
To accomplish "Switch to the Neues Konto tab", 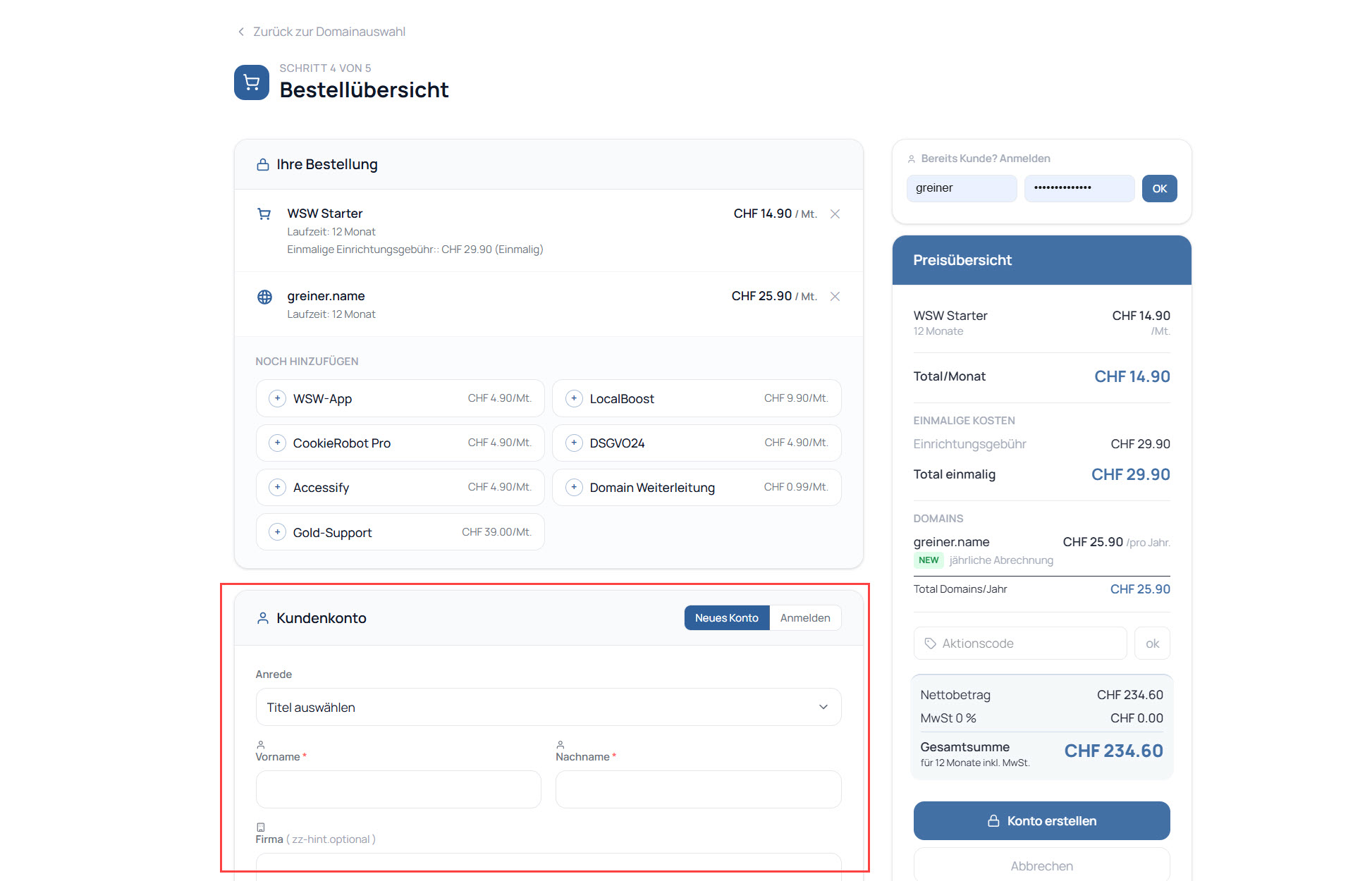I will click(726, 618).
